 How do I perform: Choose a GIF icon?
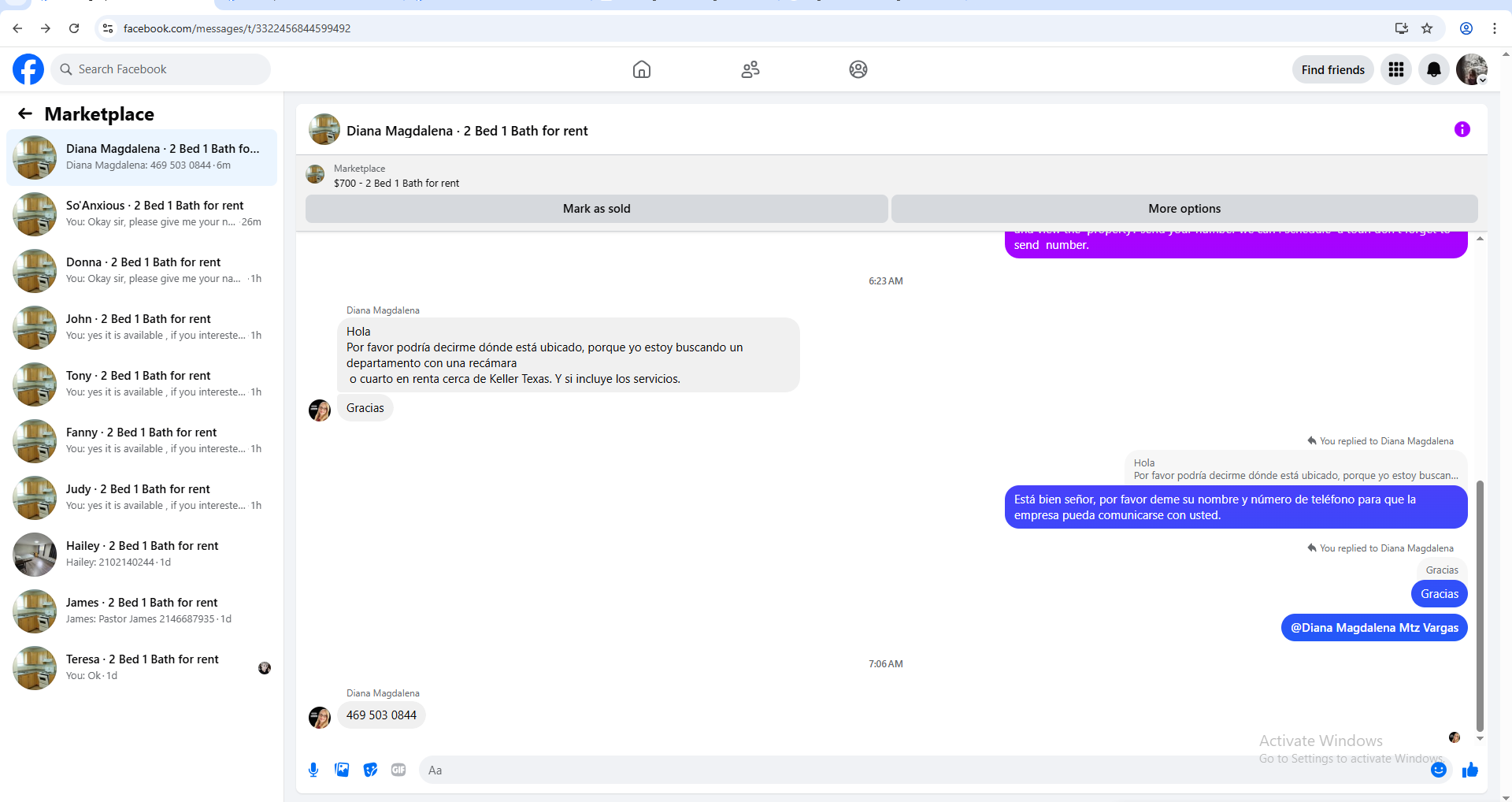[398, 770]
